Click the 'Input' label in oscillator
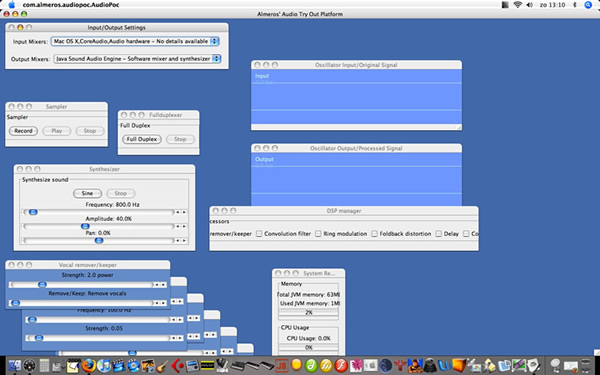The width and height of the screenshot is (600, 375). pyautogui.click(x=262, y=76)
